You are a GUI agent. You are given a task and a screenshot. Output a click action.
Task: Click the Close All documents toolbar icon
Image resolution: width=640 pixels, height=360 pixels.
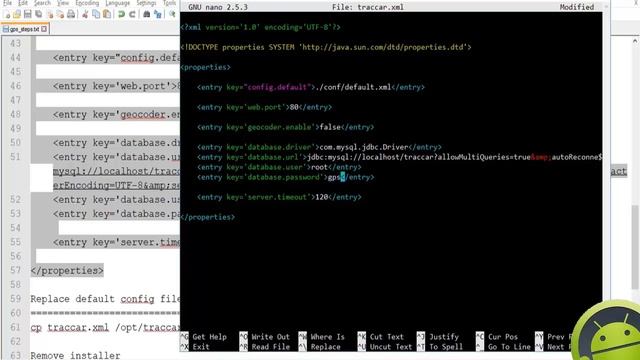(x=60, y=14)
